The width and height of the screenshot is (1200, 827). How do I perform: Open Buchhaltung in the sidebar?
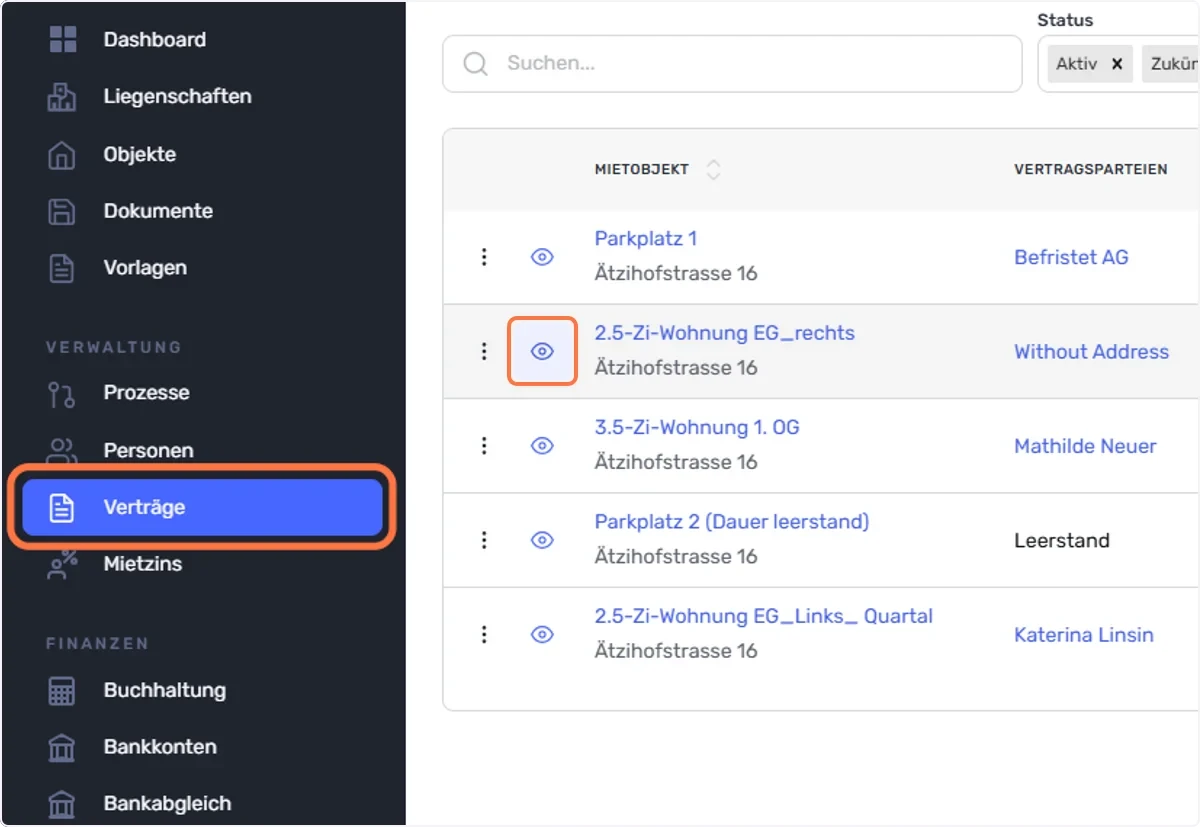(164, 690)
